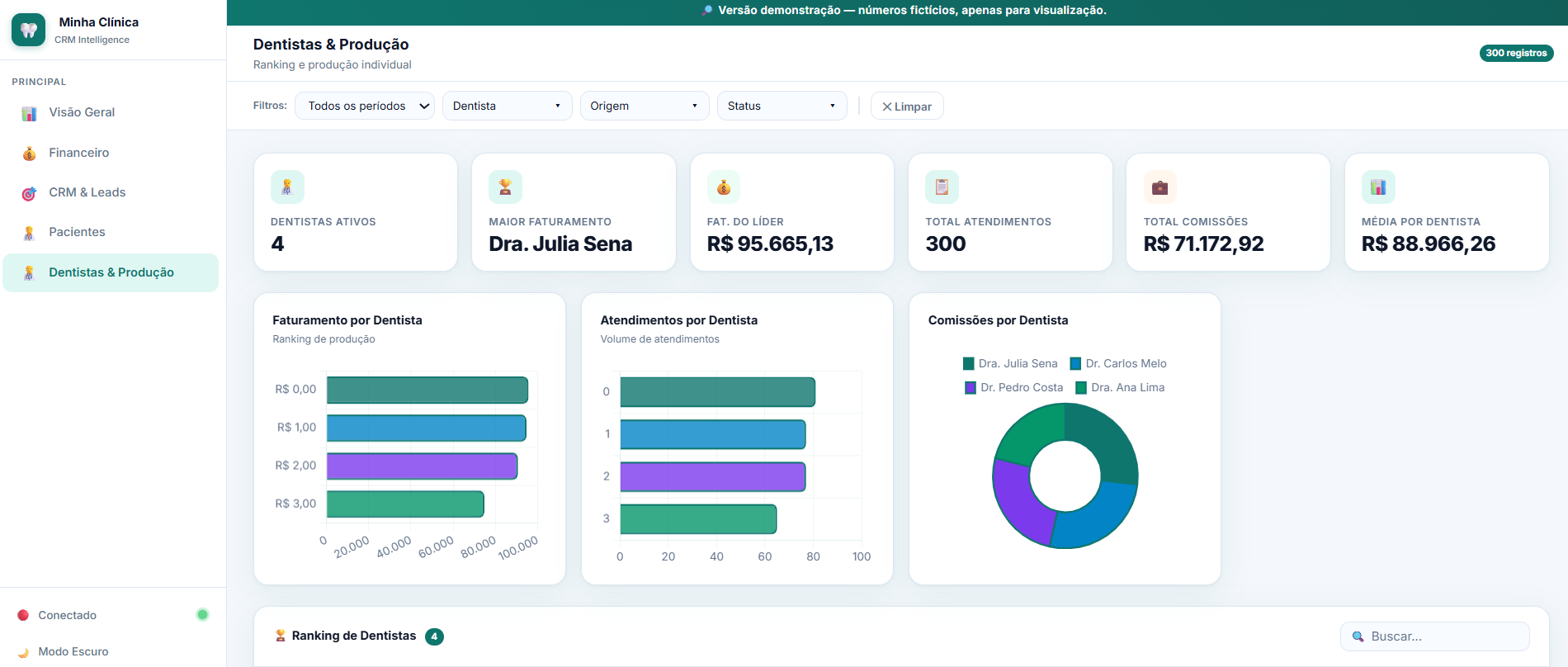Open the Pacientes page

[x=111, y=232]
